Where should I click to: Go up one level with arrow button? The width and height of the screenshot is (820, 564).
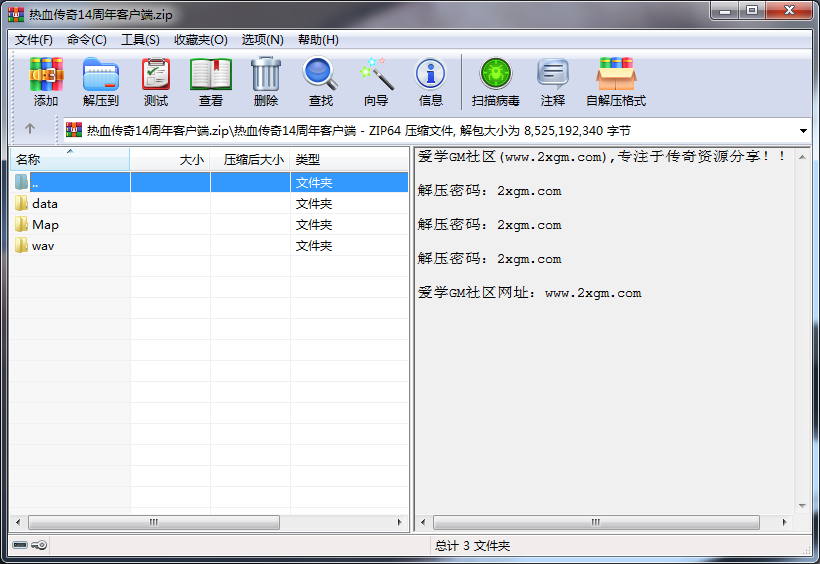click(x=30, y=128)
